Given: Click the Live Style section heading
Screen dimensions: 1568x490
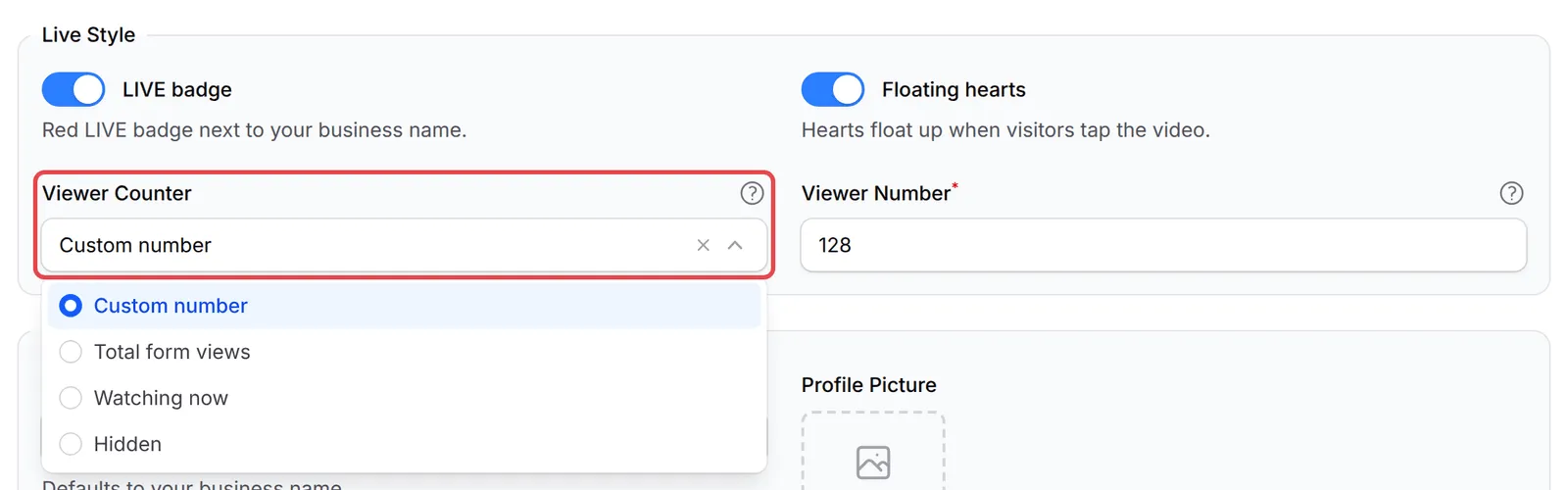Looking at the screenshot, I should [x=88, y=34].
